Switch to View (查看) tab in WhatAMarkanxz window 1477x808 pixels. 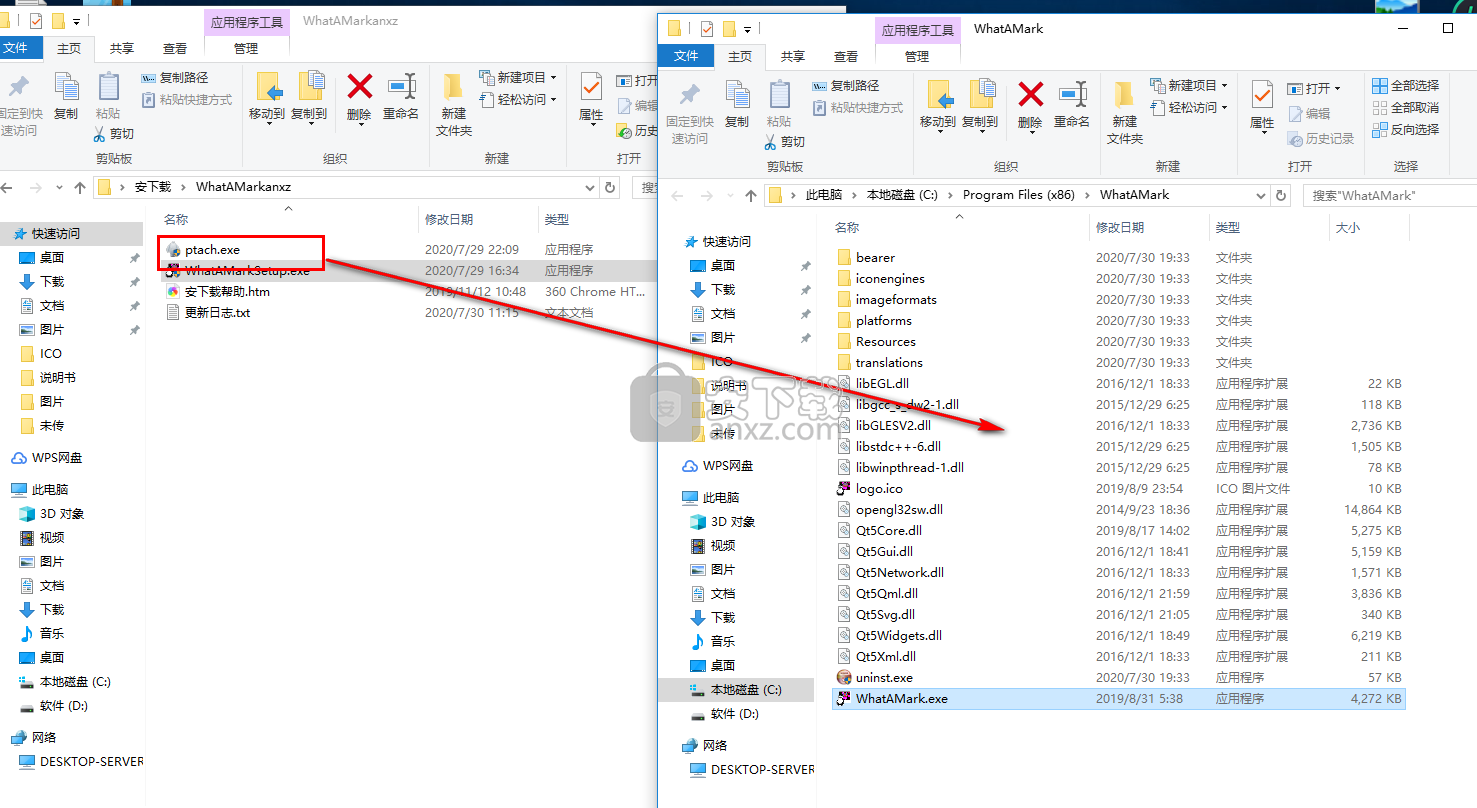pos(175,49)
